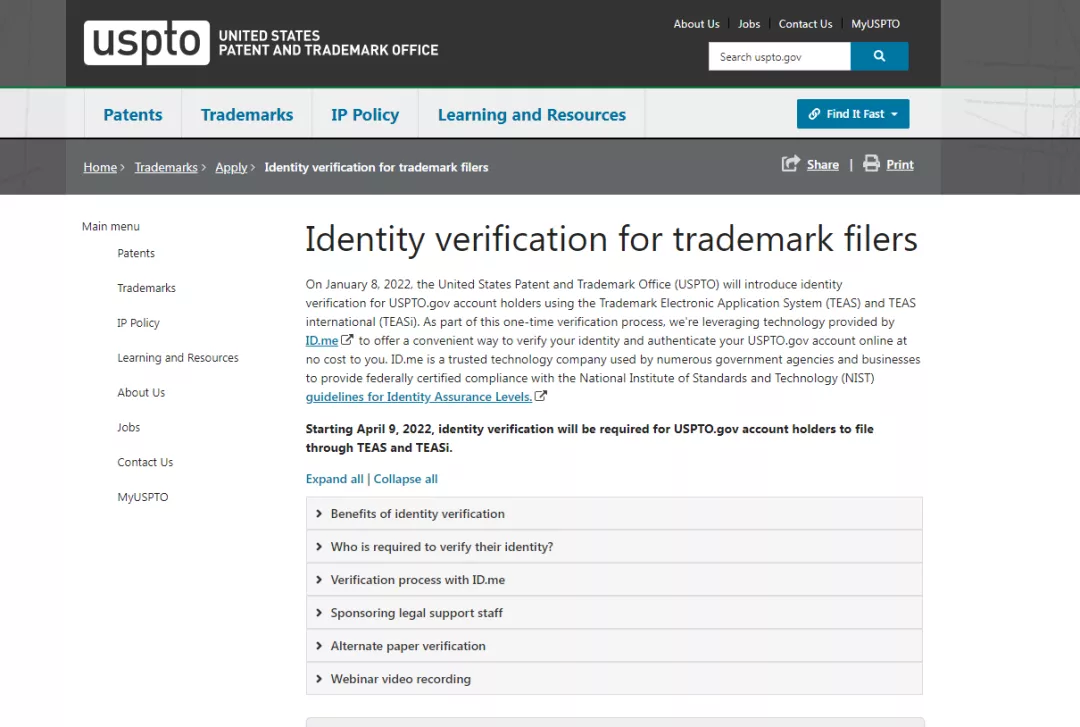Select IP Policy in main navigation

(x=365, y=115)
